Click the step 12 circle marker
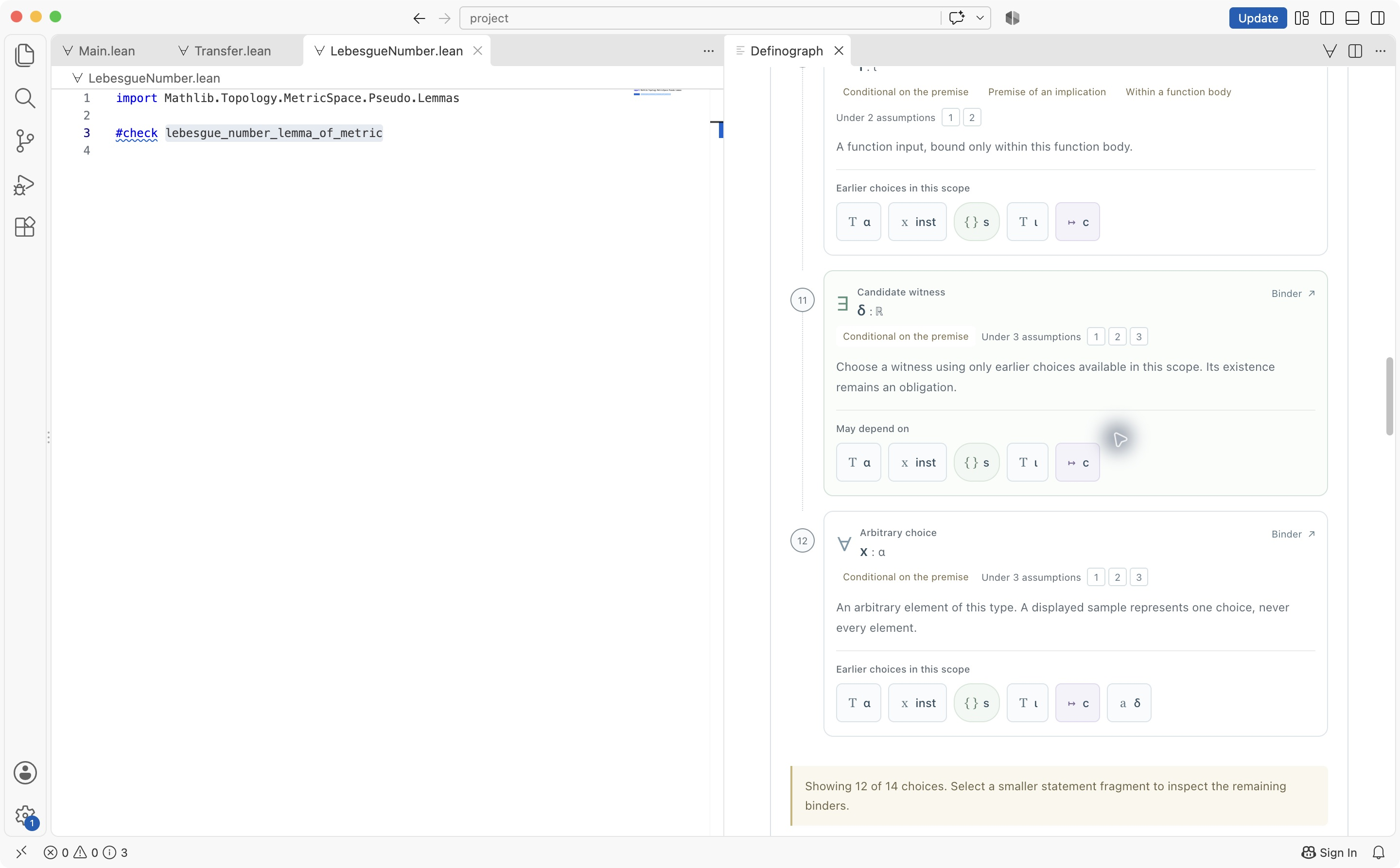 click(x=802, y=541)
